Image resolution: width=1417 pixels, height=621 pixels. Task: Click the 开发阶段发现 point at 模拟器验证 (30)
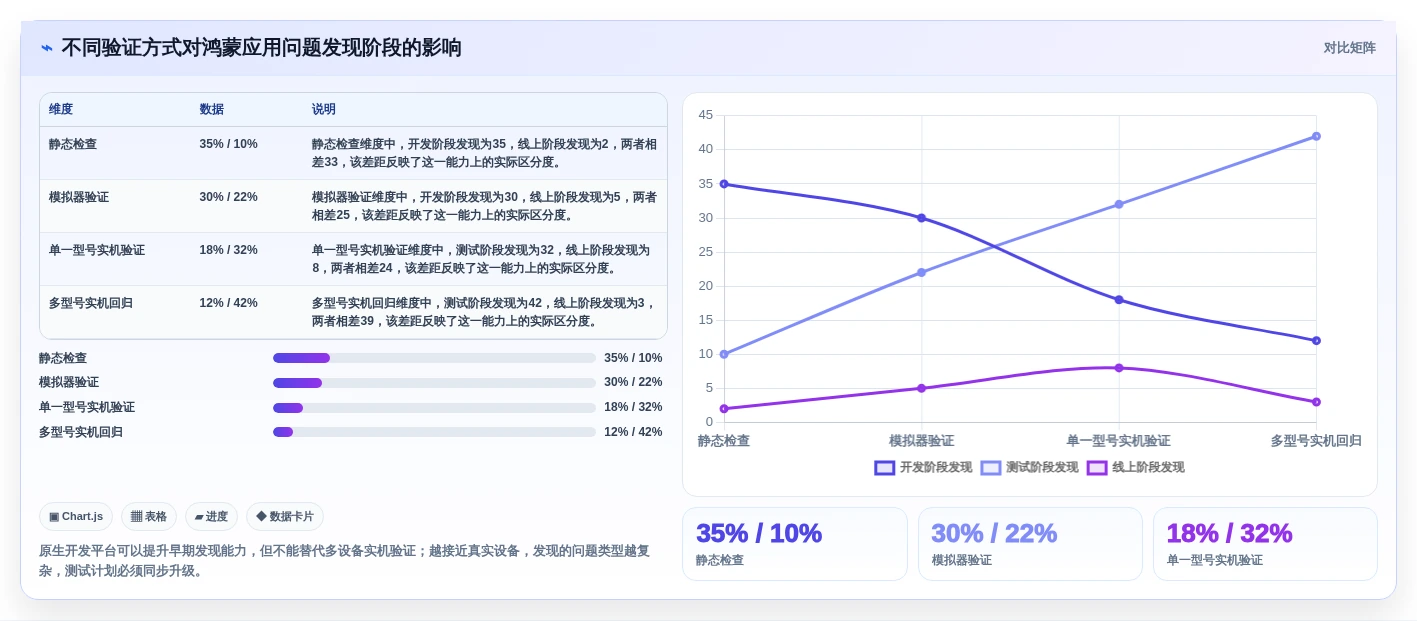point(921,218)
